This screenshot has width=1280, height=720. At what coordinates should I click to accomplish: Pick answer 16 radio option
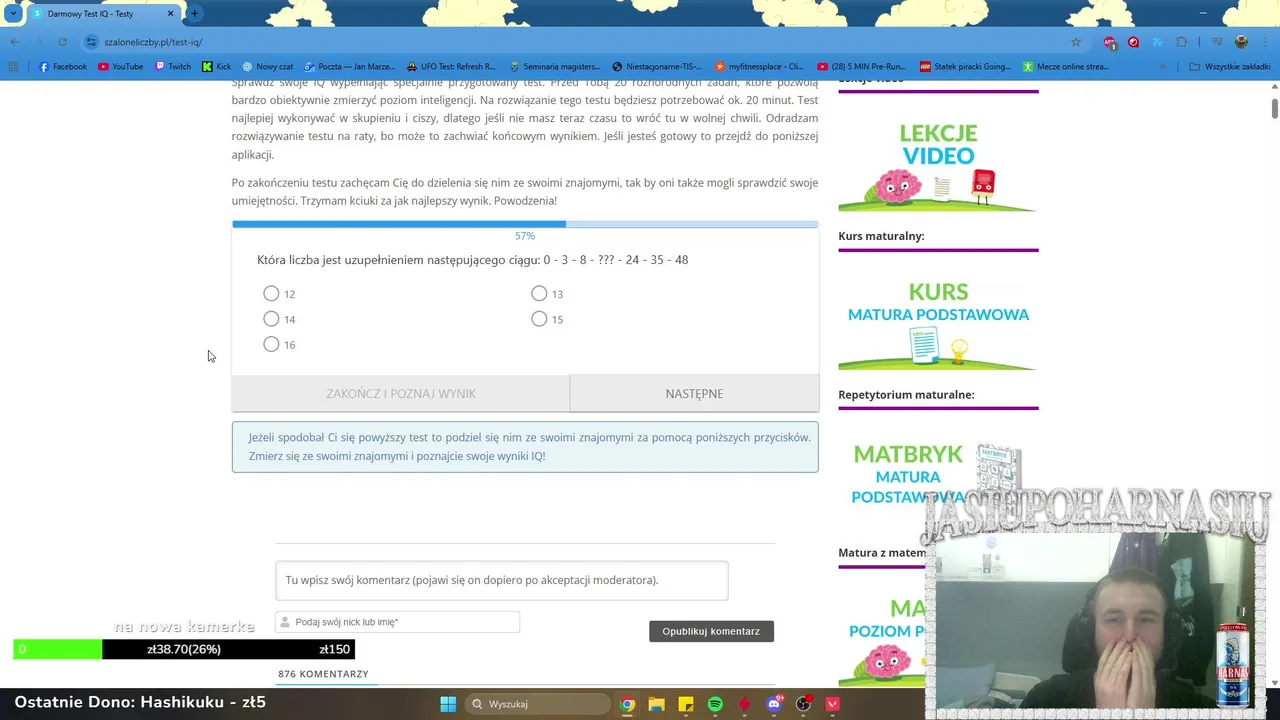pos(271,344)
